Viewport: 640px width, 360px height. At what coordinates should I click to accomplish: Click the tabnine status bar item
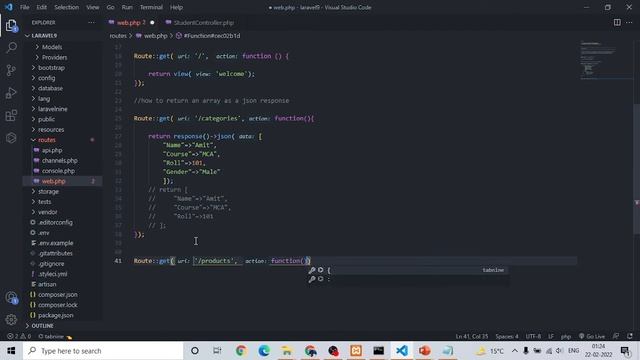55,336
